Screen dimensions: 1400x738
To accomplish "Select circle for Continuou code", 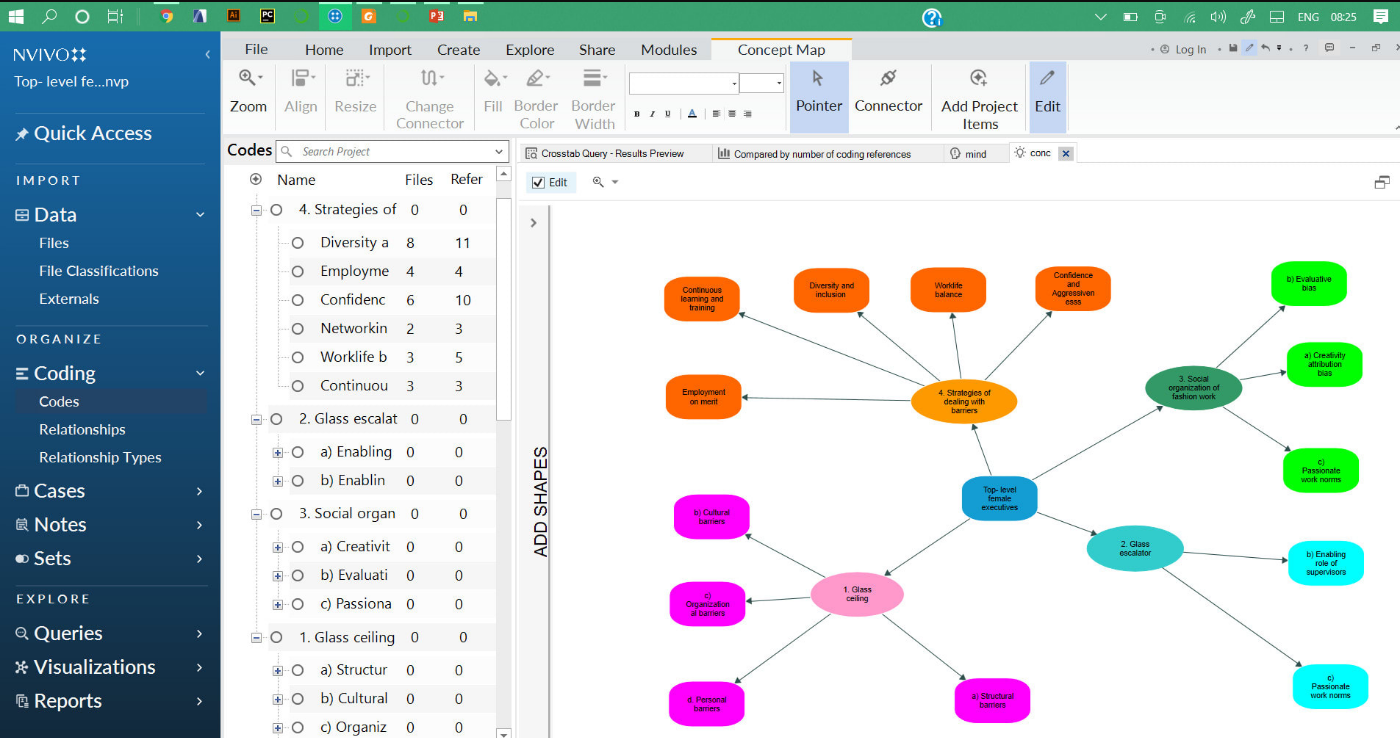I will 297,386.
